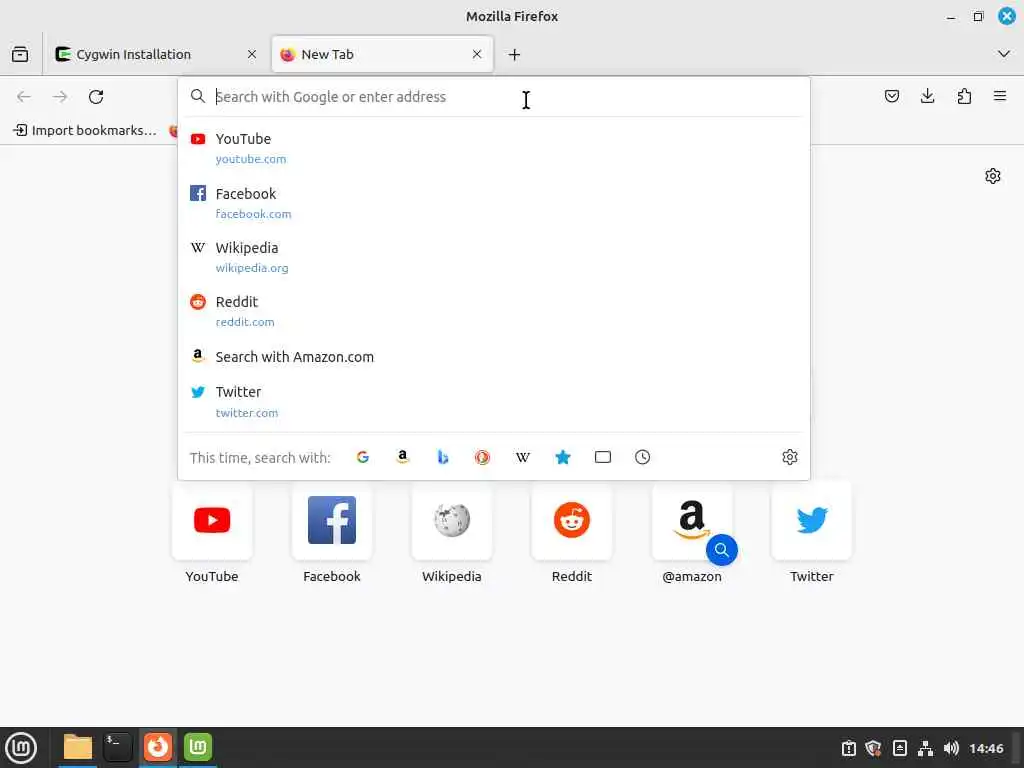Viewport: 1024px width, 768px height.
Task: Reload the current page
Action: tap(96, 97)
